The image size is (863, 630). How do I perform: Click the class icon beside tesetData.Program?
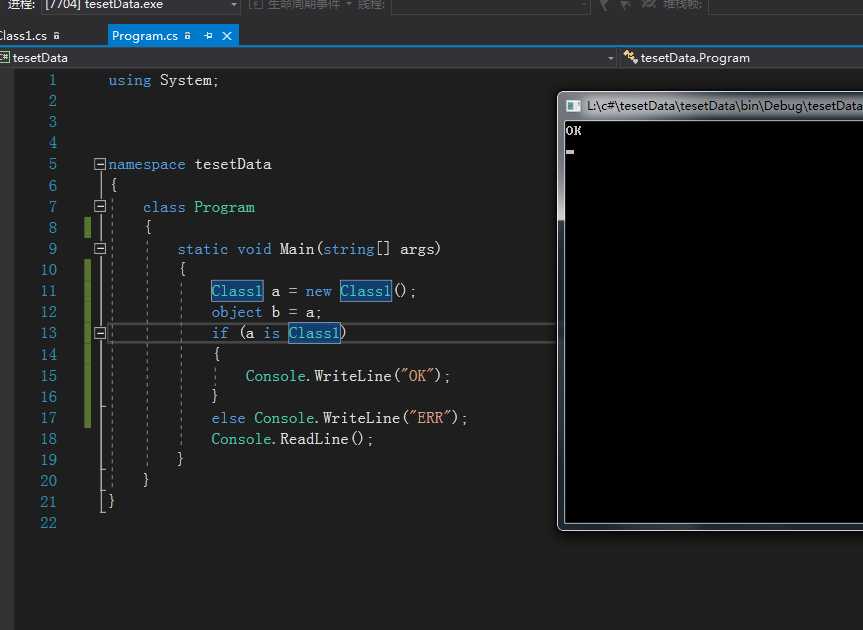[x=630, y=57]
